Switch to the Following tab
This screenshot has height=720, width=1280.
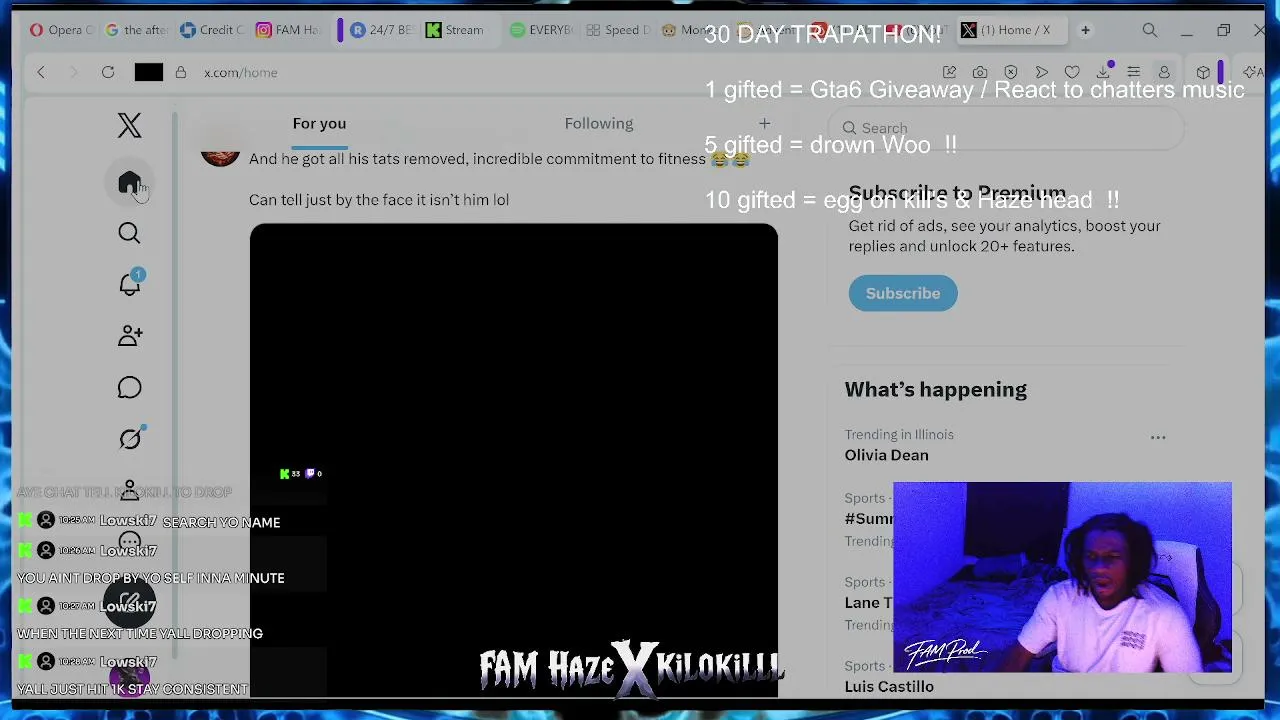599,123
